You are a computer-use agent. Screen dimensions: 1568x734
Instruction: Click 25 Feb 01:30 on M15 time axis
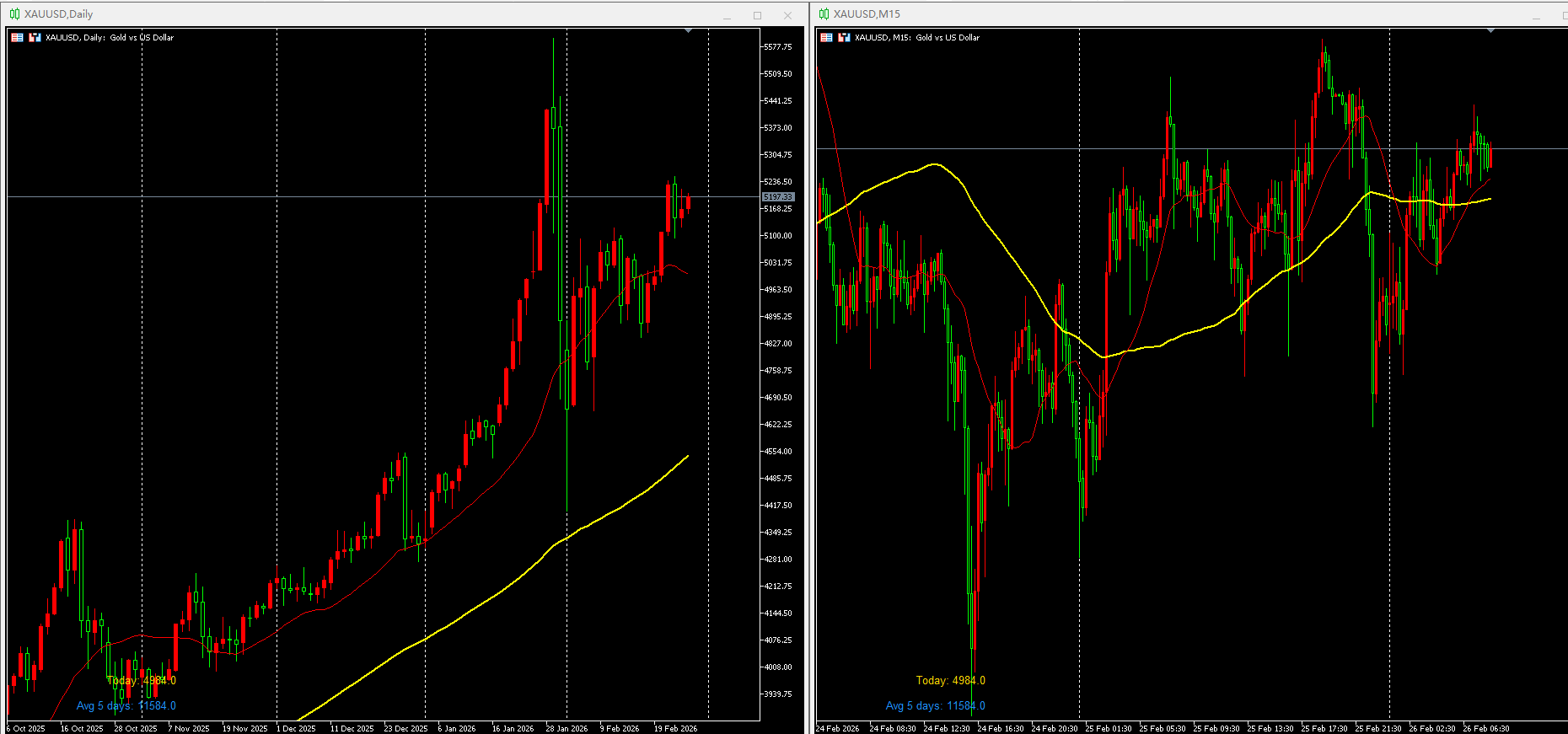(1108, 728)
